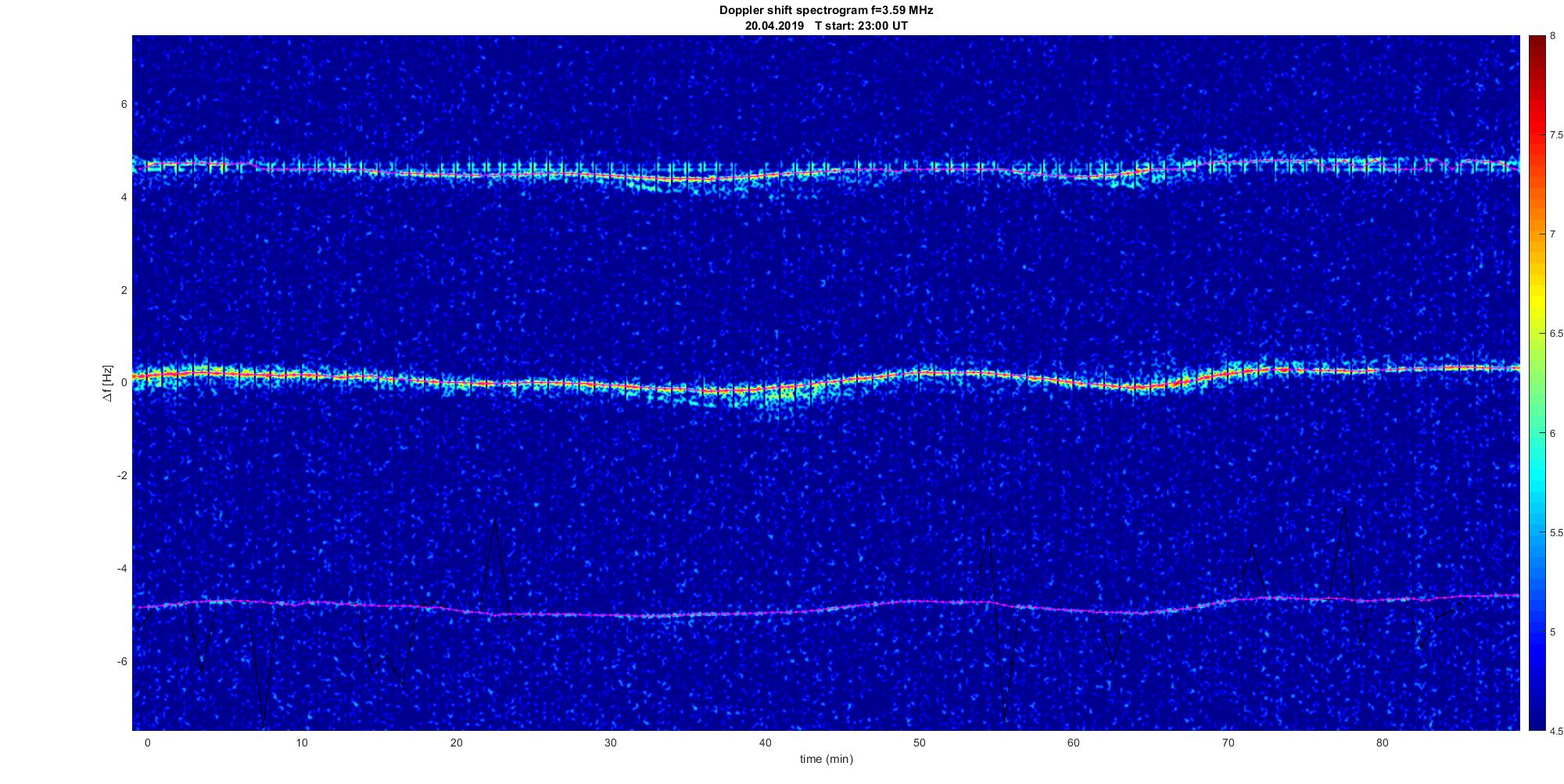Click the lower magenta trace near -5 Hz
Screen dimensions: 1564x784
coord(826,609)
